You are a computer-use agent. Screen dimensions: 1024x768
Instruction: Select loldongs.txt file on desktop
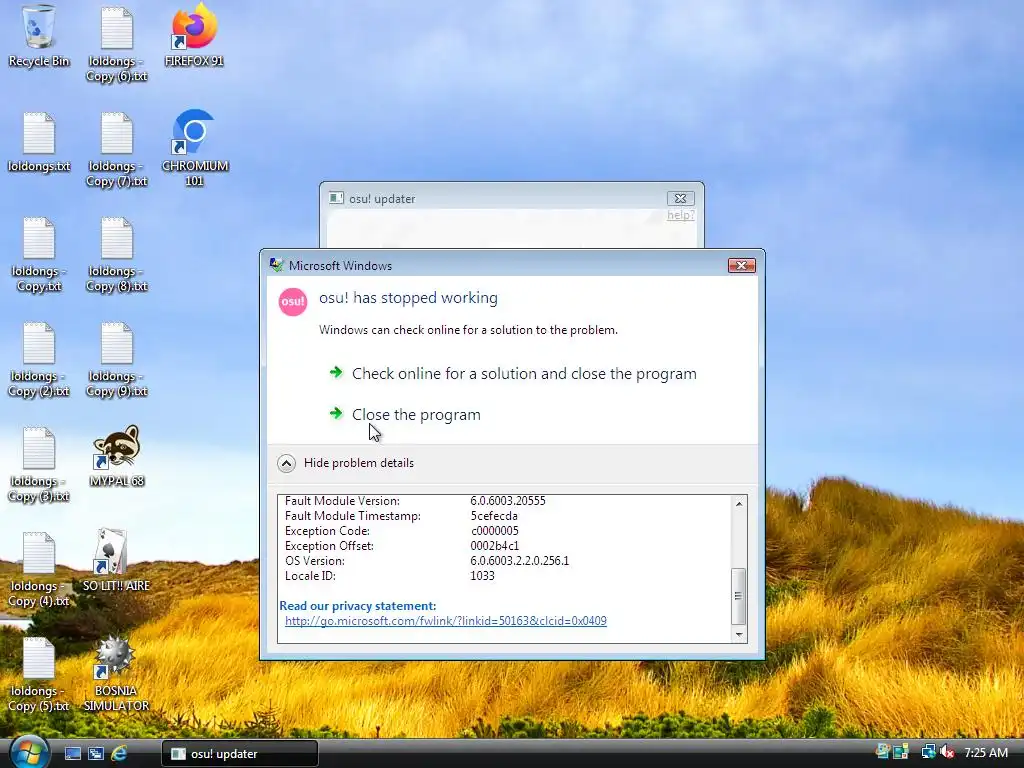(x=39, y=142)
